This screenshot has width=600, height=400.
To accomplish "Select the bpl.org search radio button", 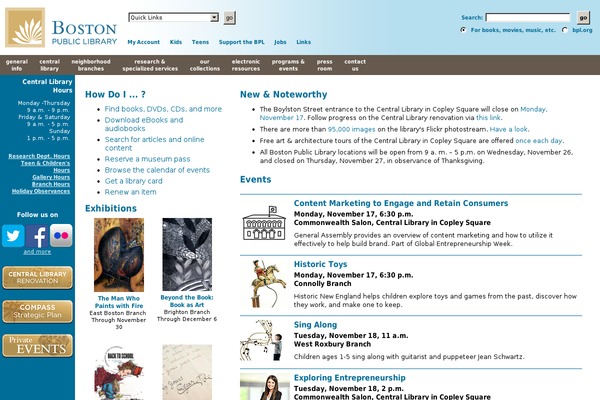I will (565, 30).
